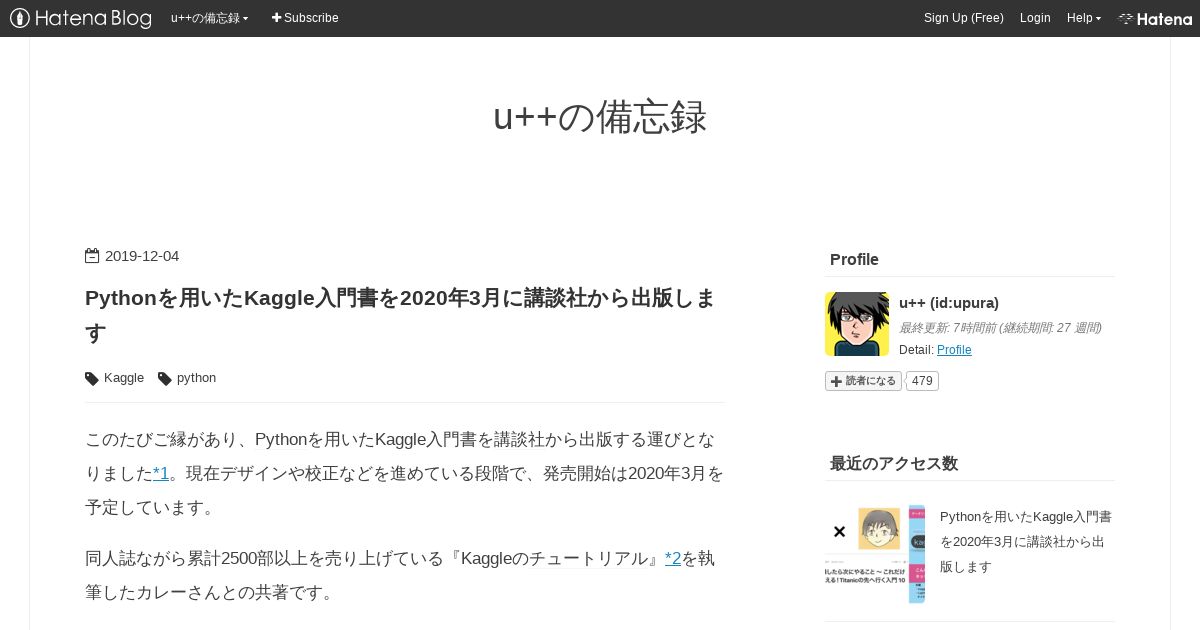Open the u++ (id:upura) profile name
This screenshot has width=1200, height=630.
tap(949, 303)
